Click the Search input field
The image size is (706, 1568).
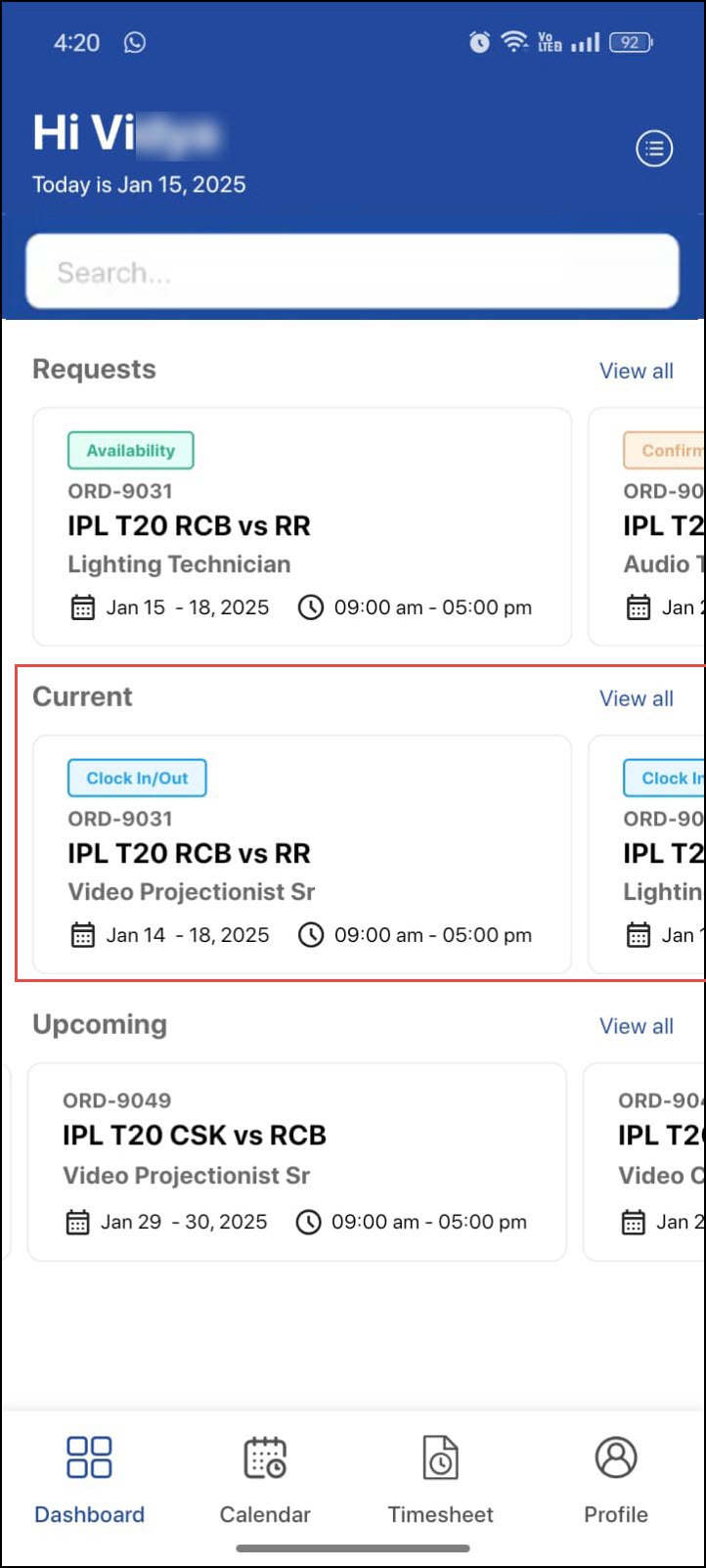tap(352, 272)
